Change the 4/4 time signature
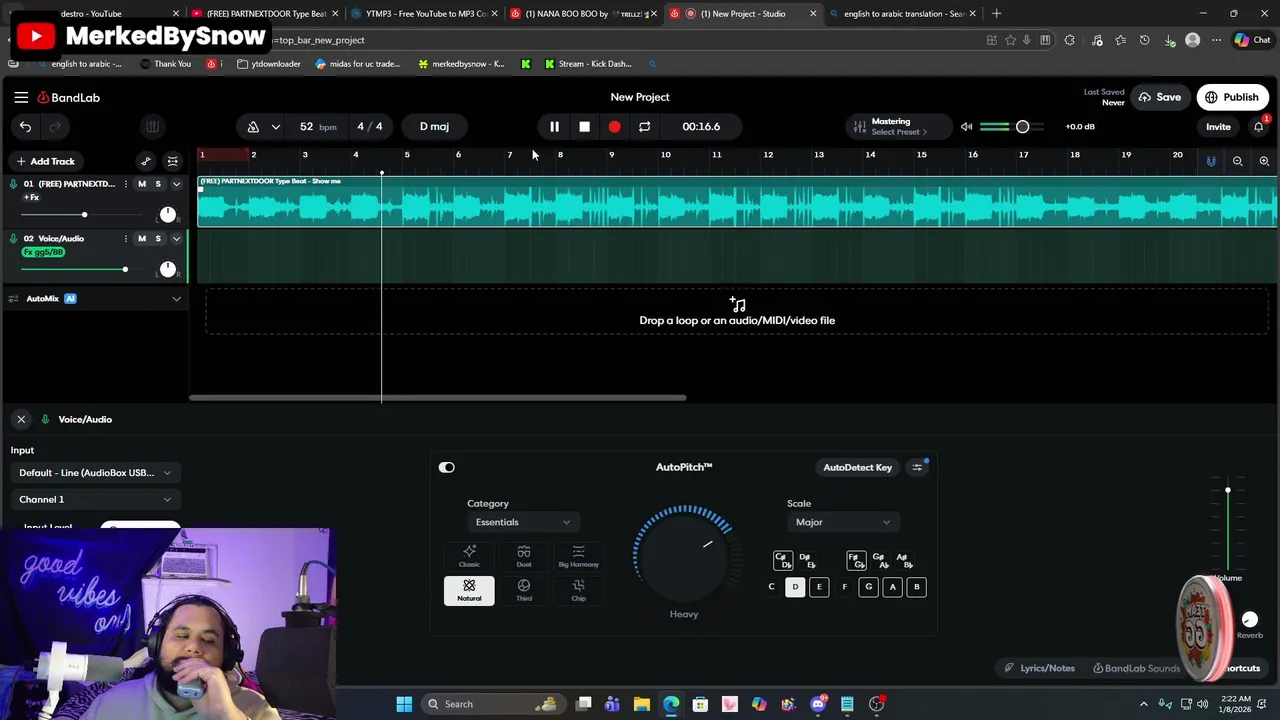Image resolution: width=1280 pixels, height=720 pixels. coord(370,127)
